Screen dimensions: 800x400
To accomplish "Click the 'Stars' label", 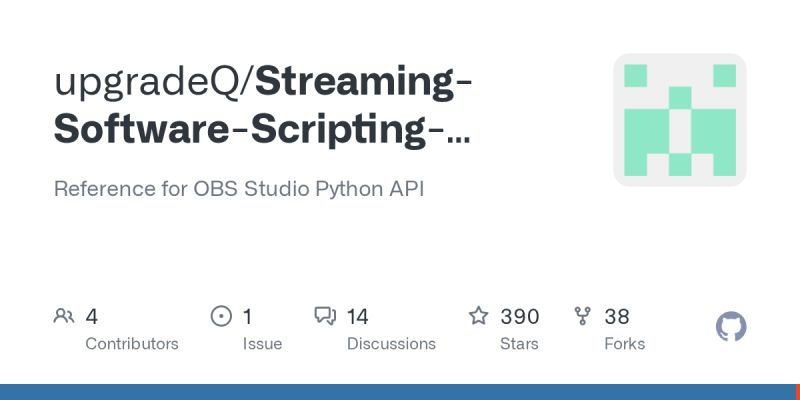I will tap(519, 344).
